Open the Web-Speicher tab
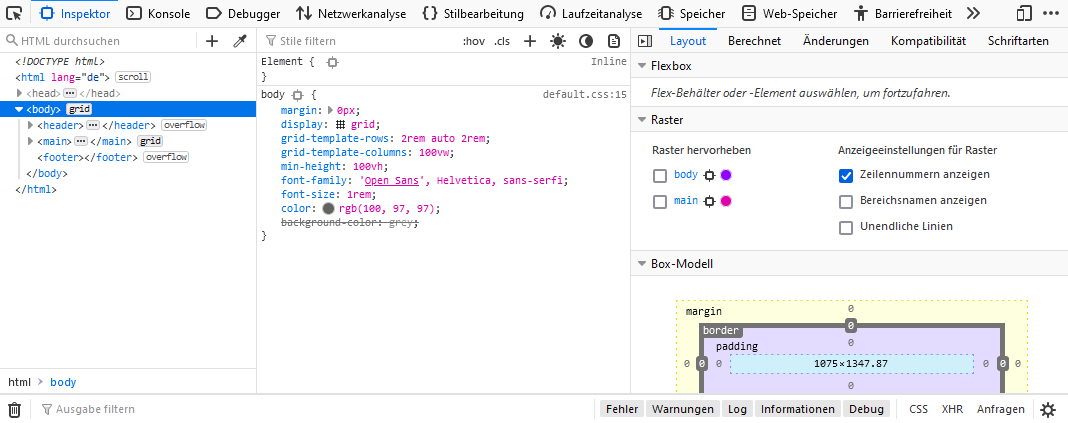The height and width of the screenshot is (423, 1068). pyautogui.click(x=789, y=14)
